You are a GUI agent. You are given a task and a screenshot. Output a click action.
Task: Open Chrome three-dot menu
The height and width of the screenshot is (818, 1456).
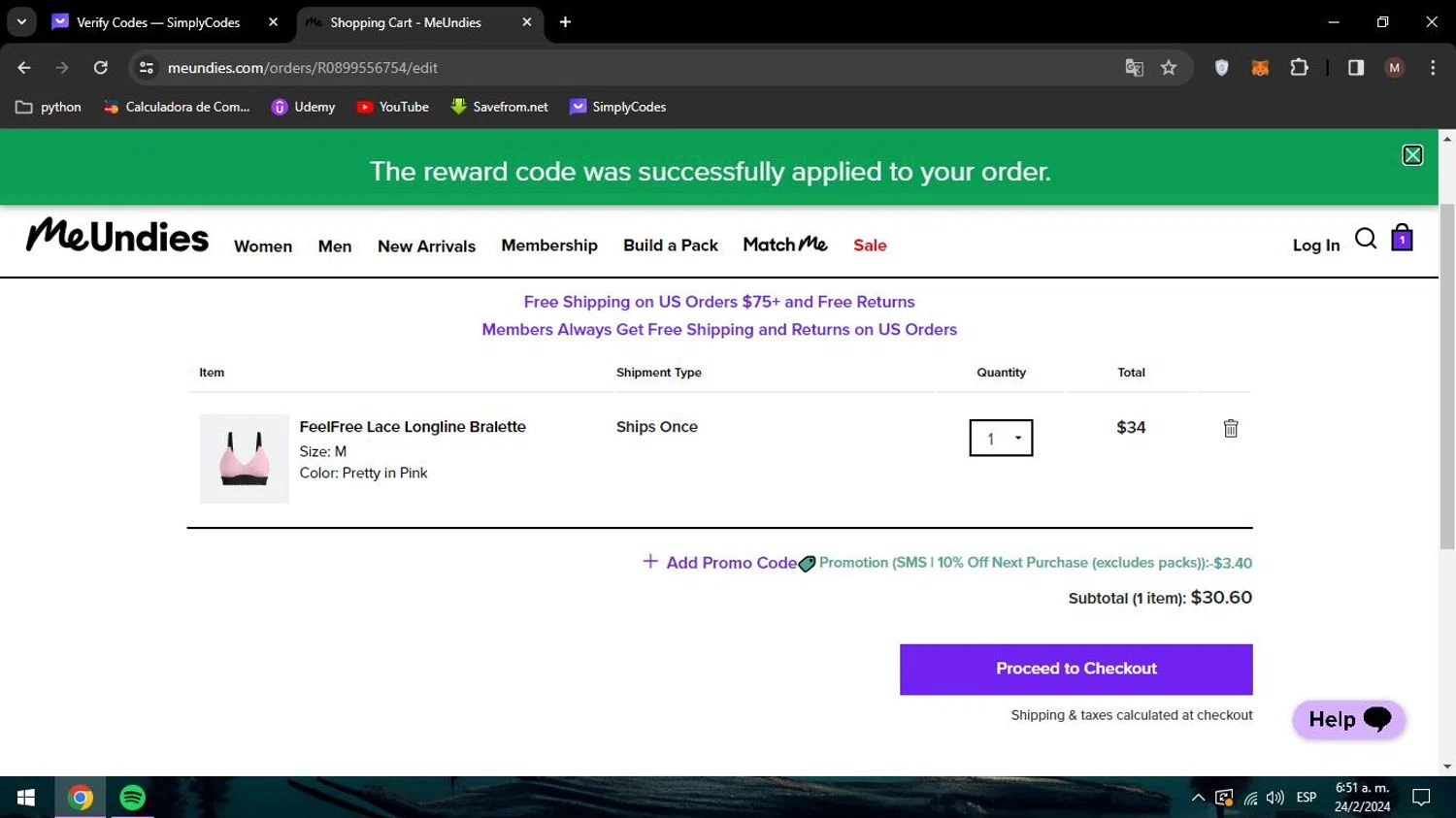[x=1433, y=67]
